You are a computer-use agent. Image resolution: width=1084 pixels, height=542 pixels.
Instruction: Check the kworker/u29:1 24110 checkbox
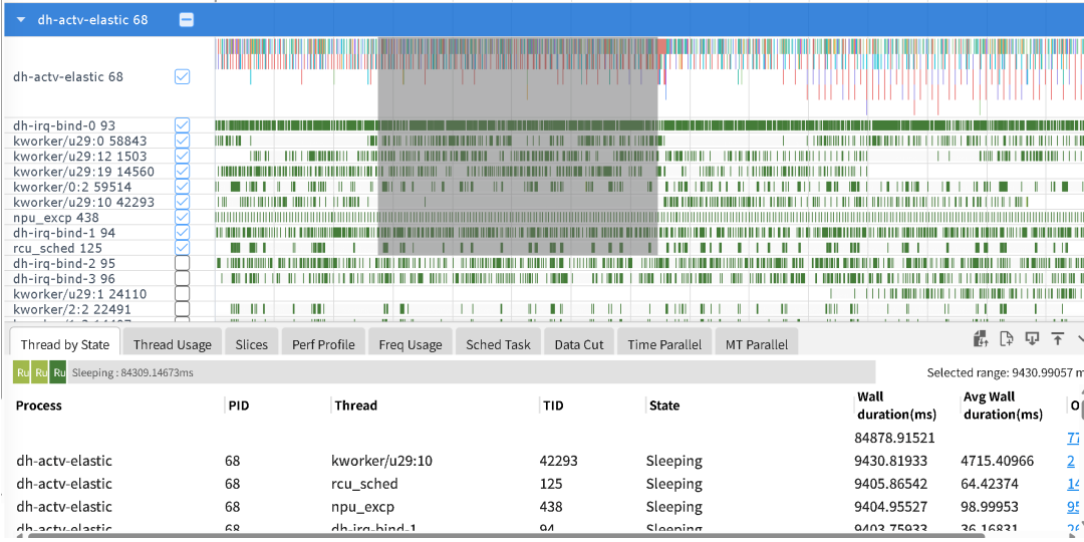click(182, 294)
